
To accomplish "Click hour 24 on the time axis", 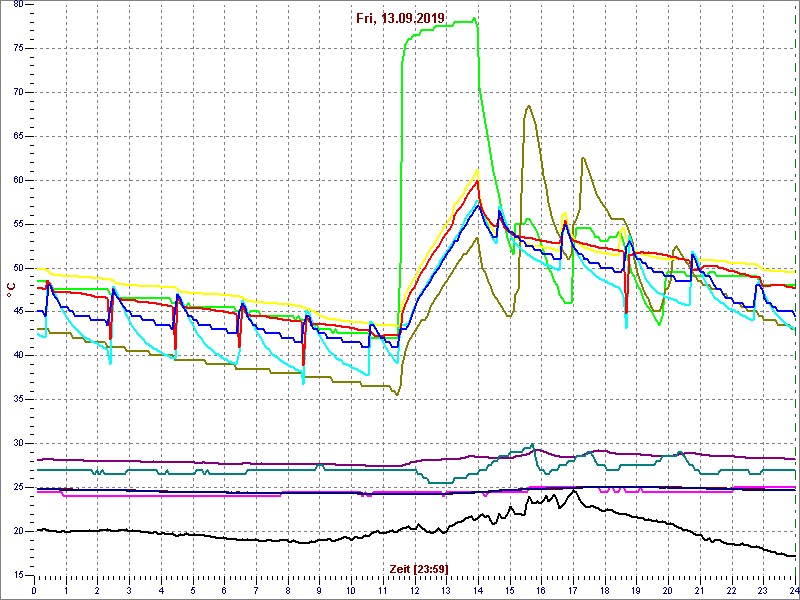I will 792,591.
